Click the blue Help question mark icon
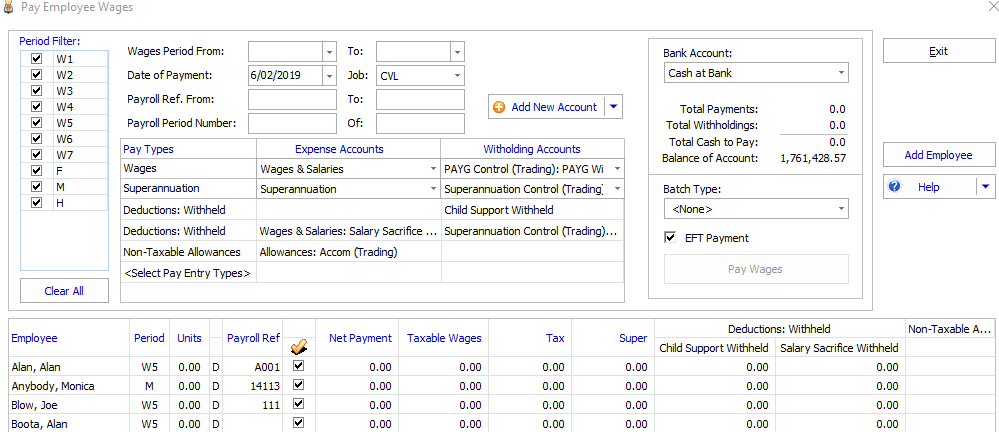This screenshot has height=432, width=999. [x=895, y=187]
